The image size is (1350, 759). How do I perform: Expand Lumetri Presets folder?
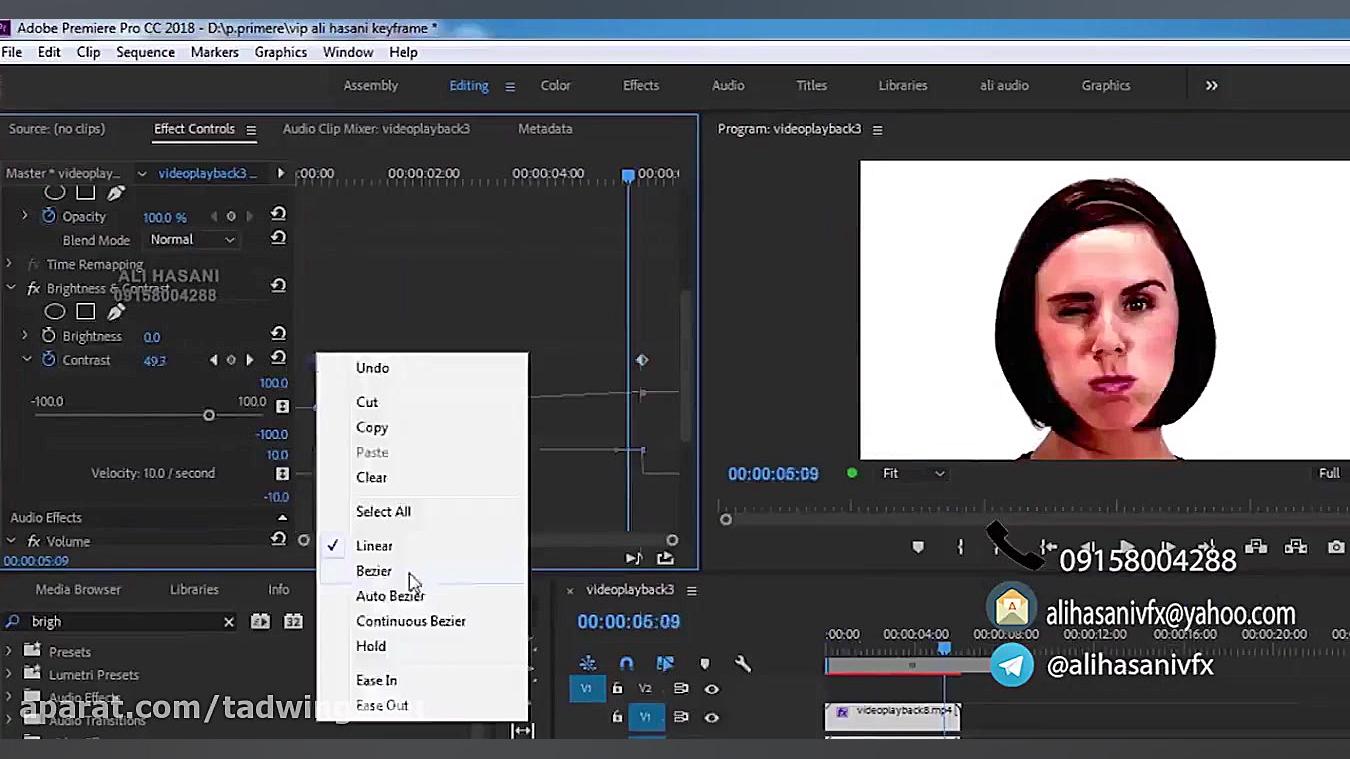point(9,675)
